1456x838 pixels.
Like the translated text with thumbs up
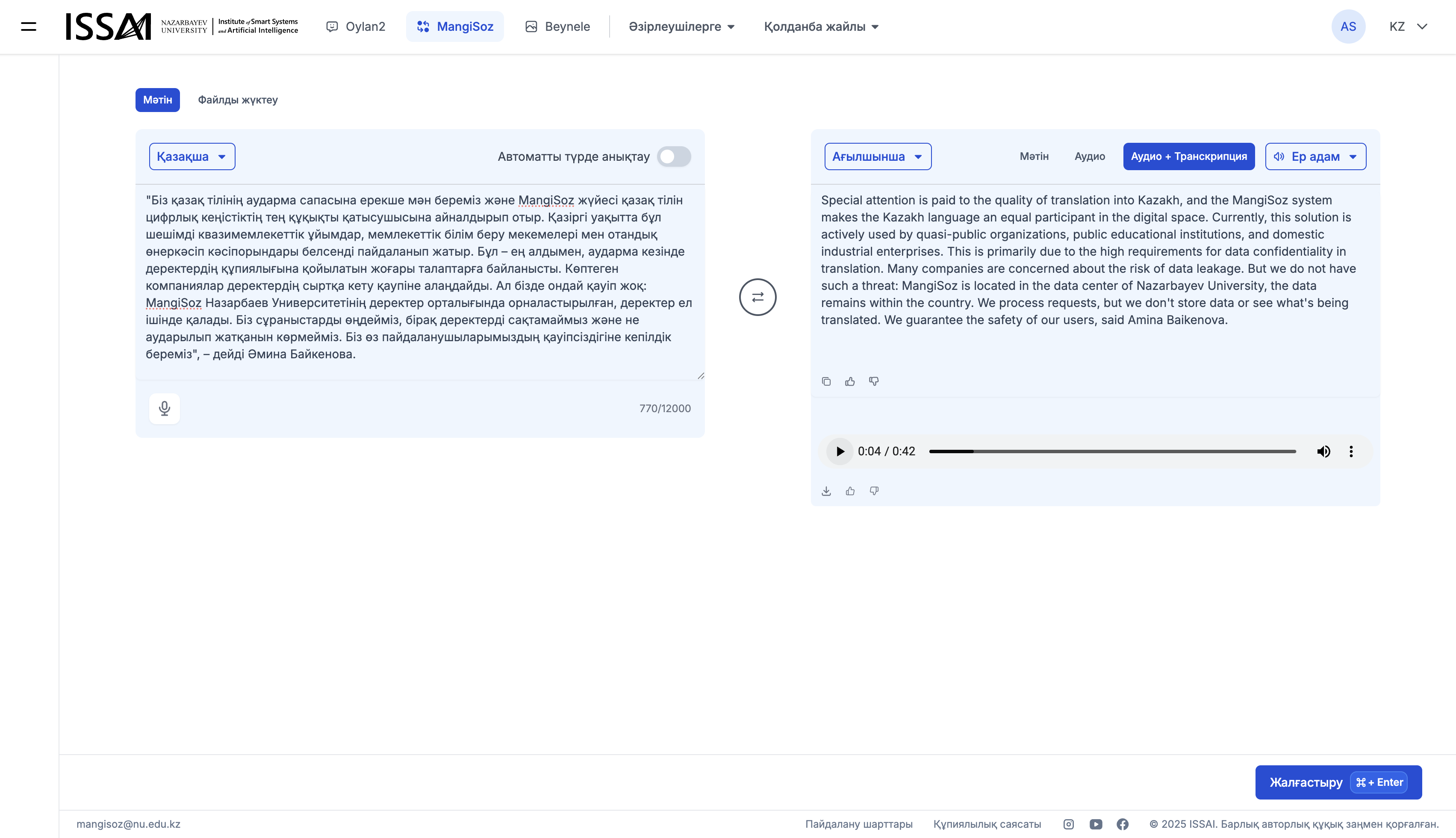point(850,381)
